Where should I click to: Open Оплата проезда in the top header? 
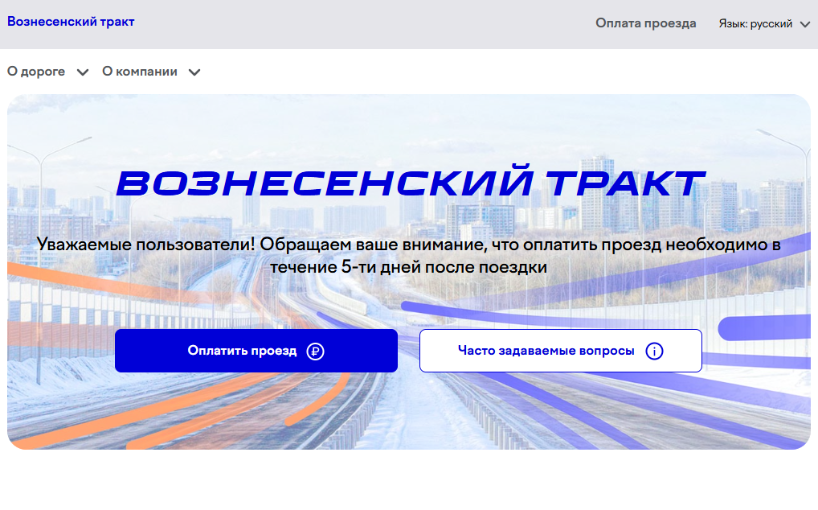click(645, 24)
